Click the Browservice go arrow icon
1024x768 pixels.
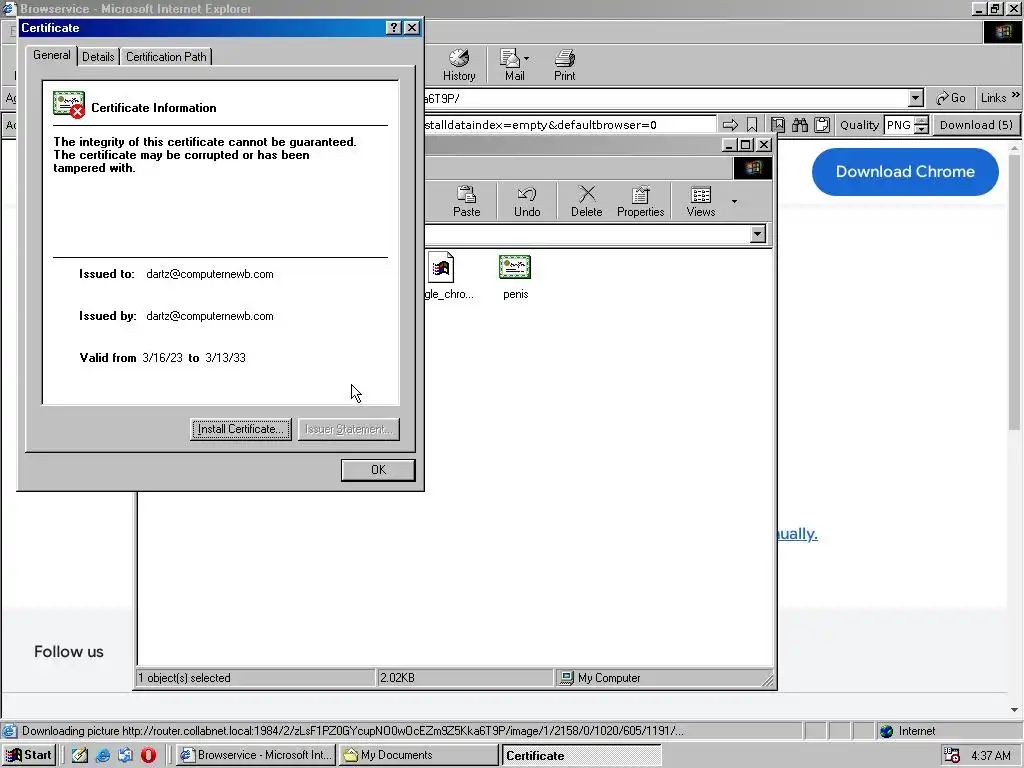(x=730, y=125)
